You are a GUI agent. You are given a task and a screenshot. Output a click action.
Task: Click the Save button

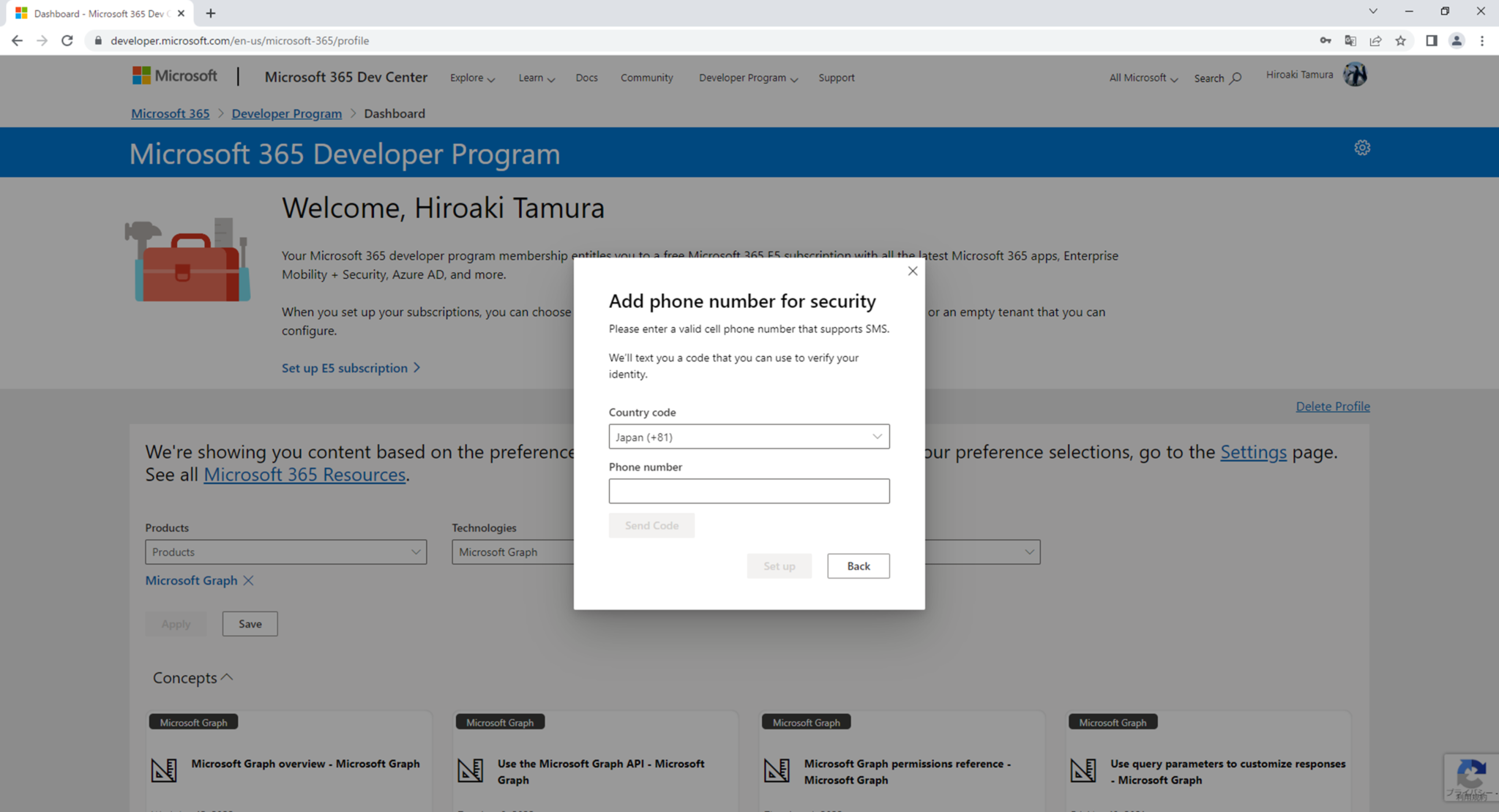click(250, 624)
